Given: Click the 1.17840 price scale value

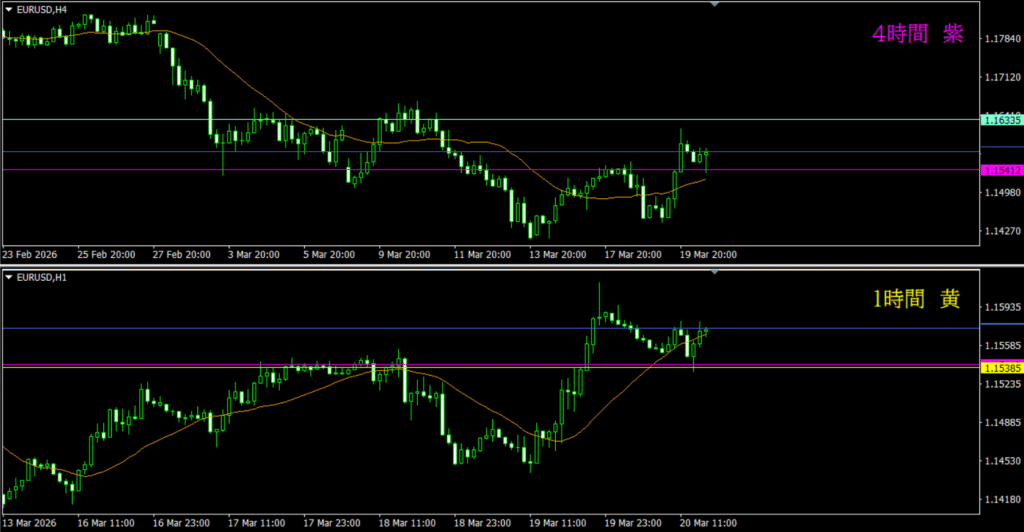Looking at the screenshot, I should click(1001, 39).
